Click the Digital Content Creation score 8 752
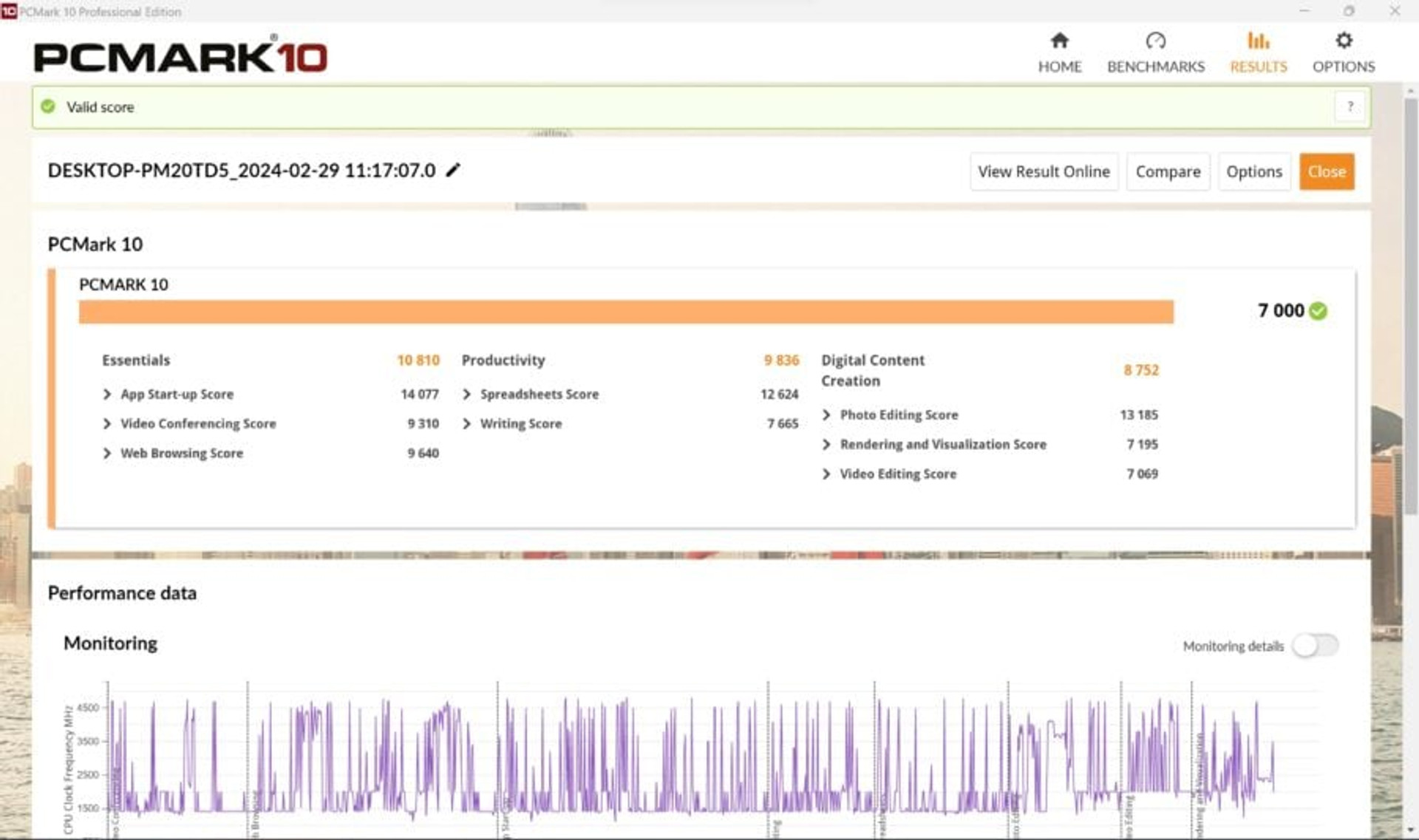 [x=1141, y=370]
